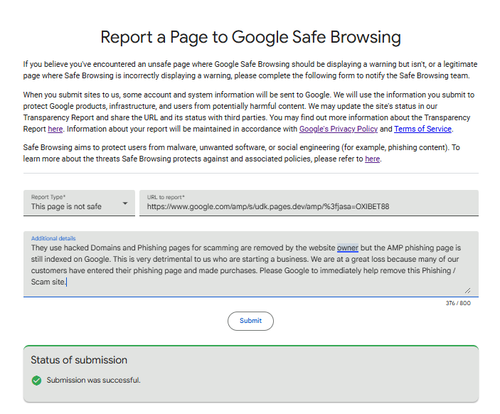
Task: Click the 'Submission was successful' message
Action: coord(93,380)
